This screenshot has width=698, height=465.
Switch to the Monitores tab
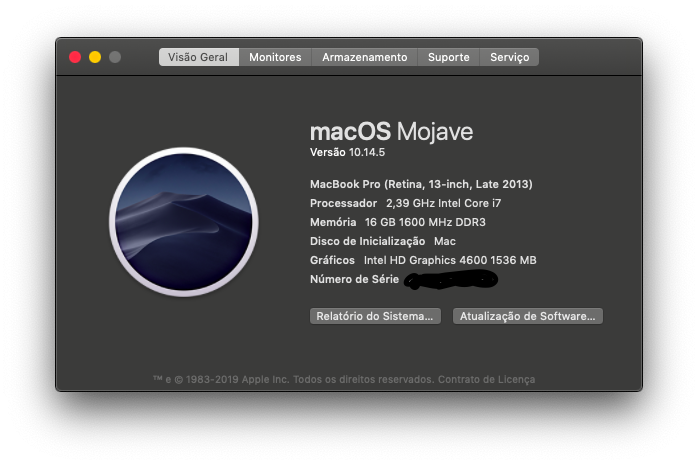[275, 57]
